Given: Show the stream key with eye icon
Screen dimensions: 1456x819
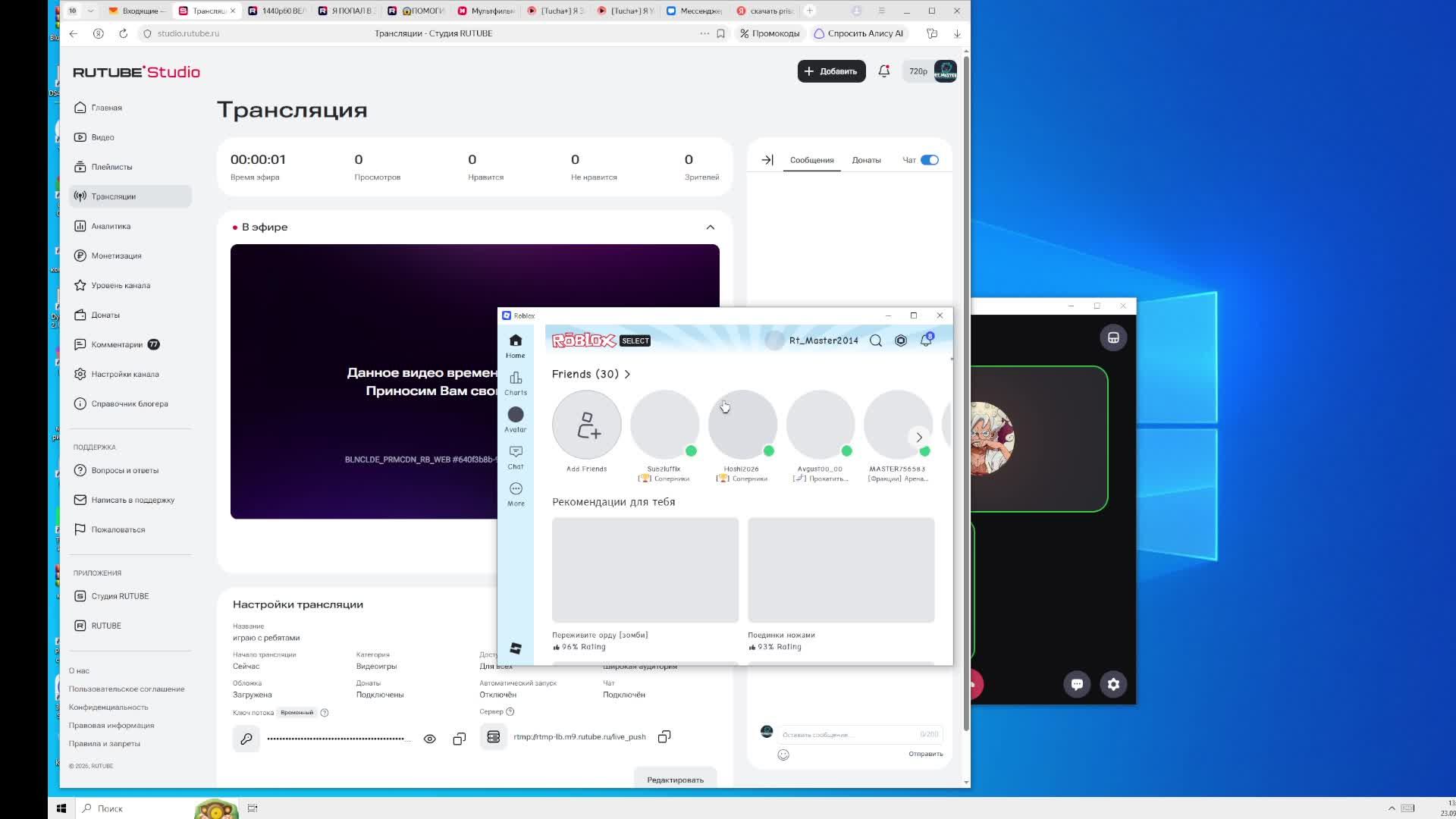Looking at the screenshot, I should point(430,739).
